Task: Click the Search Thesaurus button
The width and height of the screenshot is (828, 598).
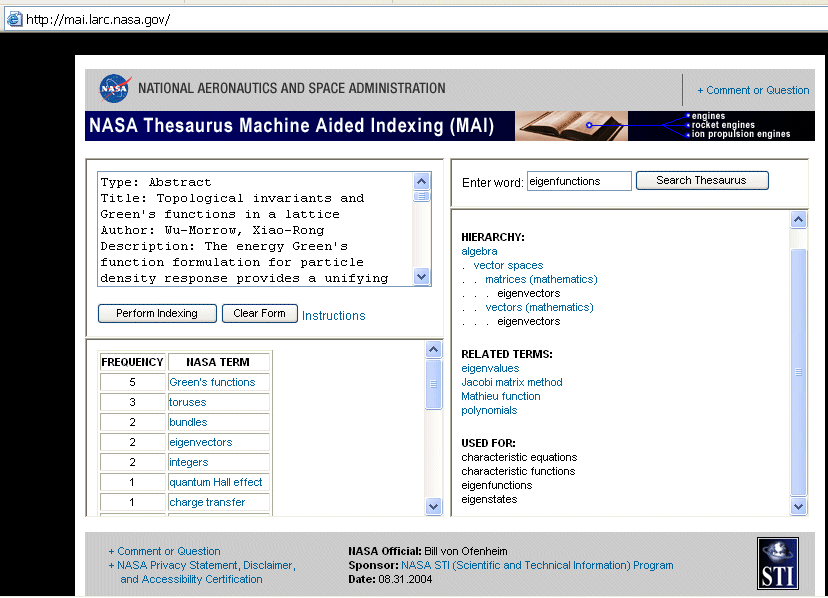Action: click(x=702, y=181)
